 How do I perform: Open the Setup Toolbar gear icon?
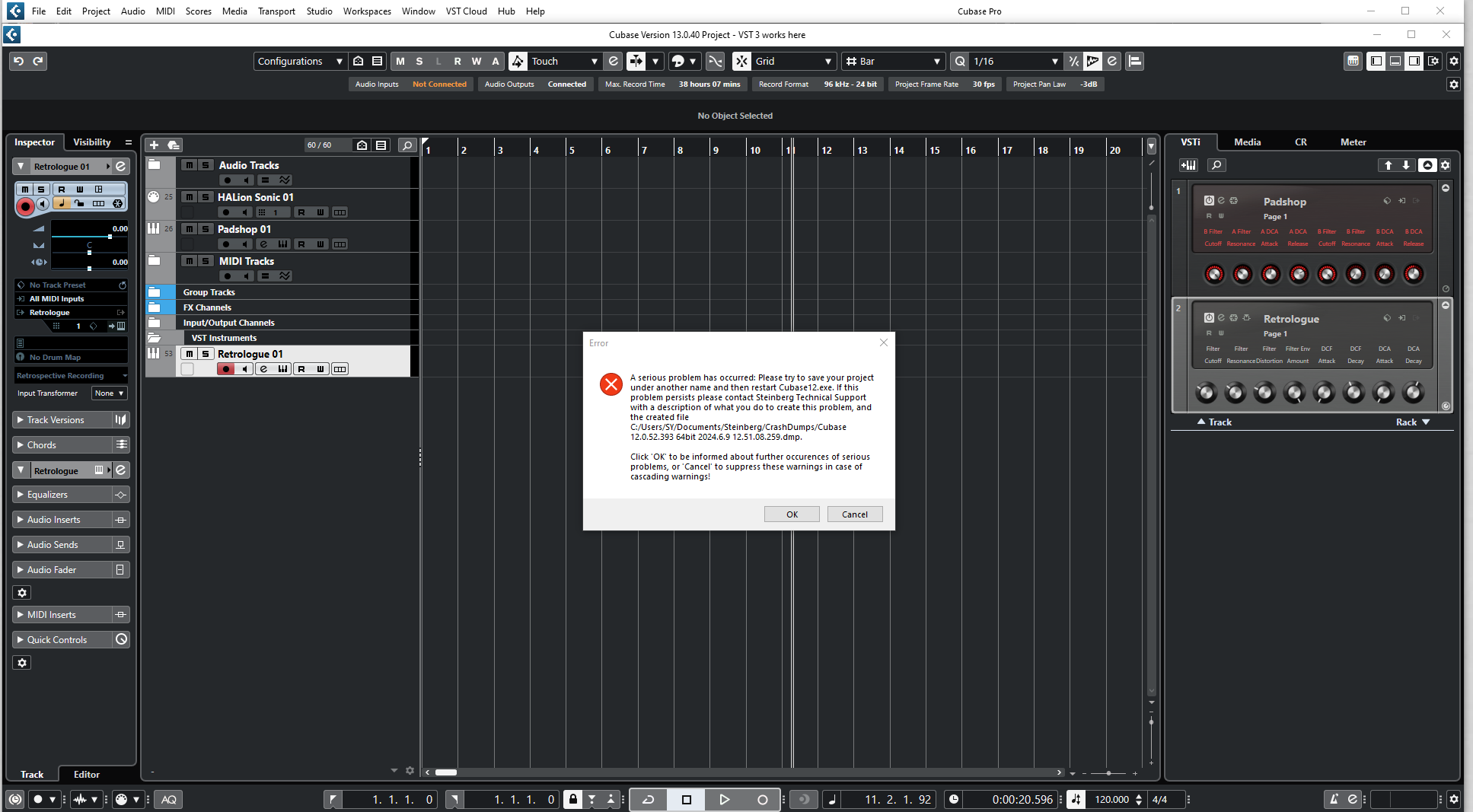[1453, 61]
